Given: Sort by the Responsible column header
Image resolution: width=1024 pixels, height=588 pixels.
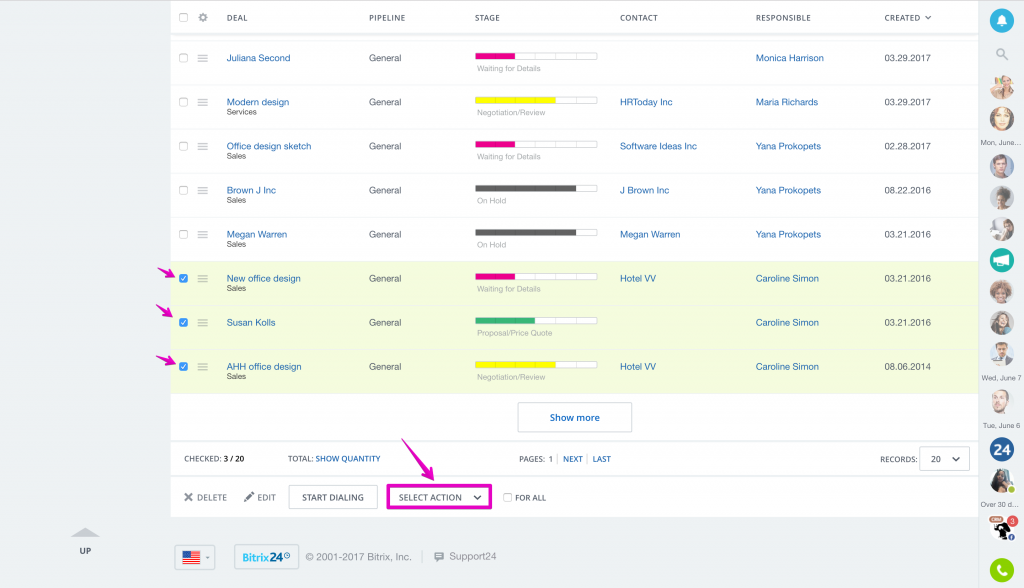Looking at the screenshot, I should pos(783,18).
